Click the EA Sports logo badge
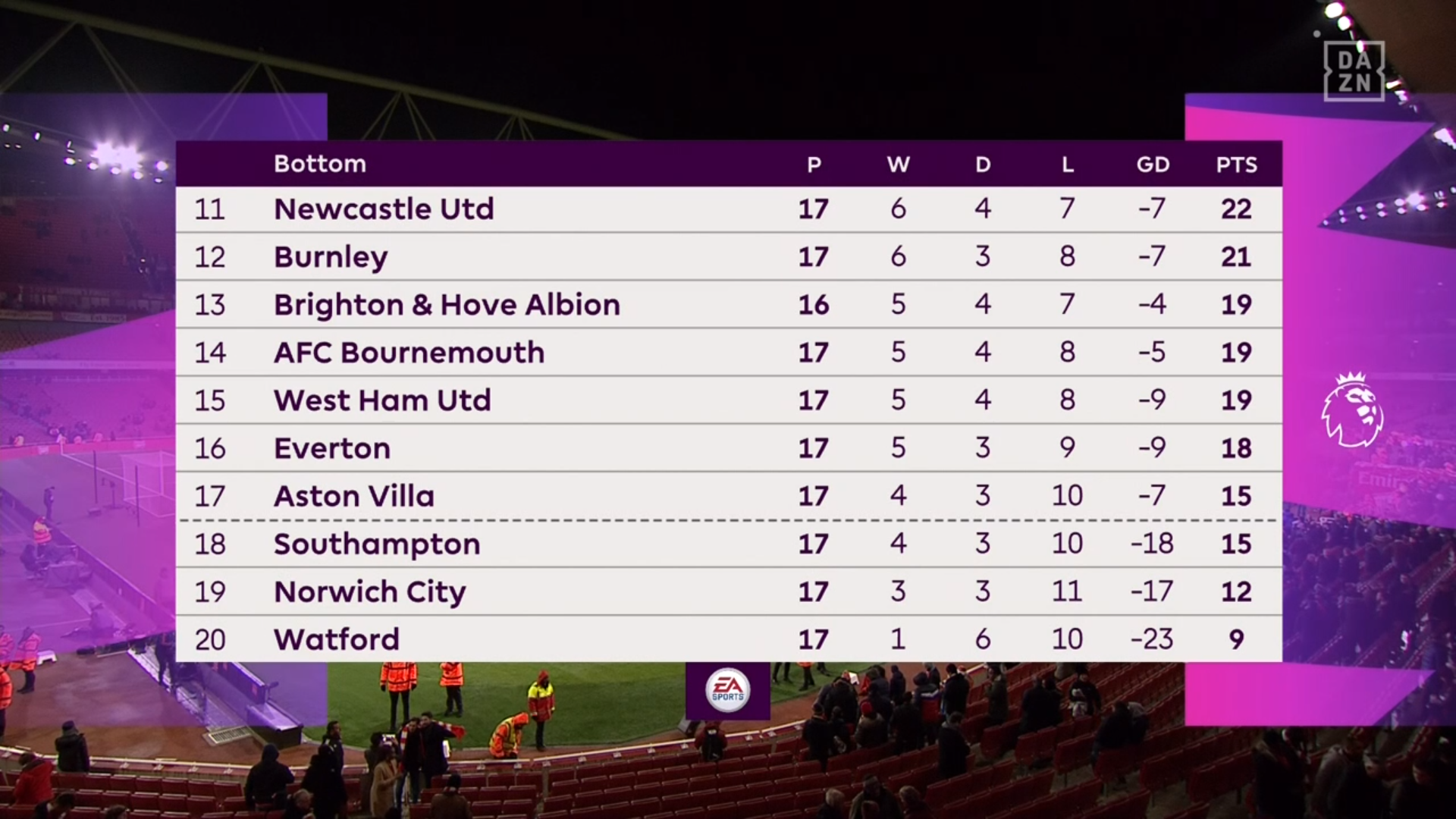This screenshot has height=819, width=1456. tap(728, 690)
